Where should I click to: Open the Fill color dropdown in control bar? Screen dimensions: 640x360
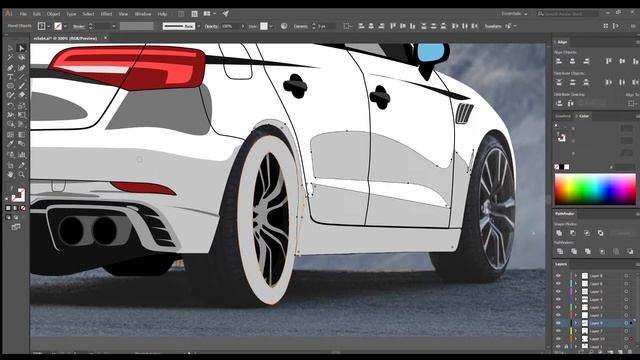[x=49, y=26]
